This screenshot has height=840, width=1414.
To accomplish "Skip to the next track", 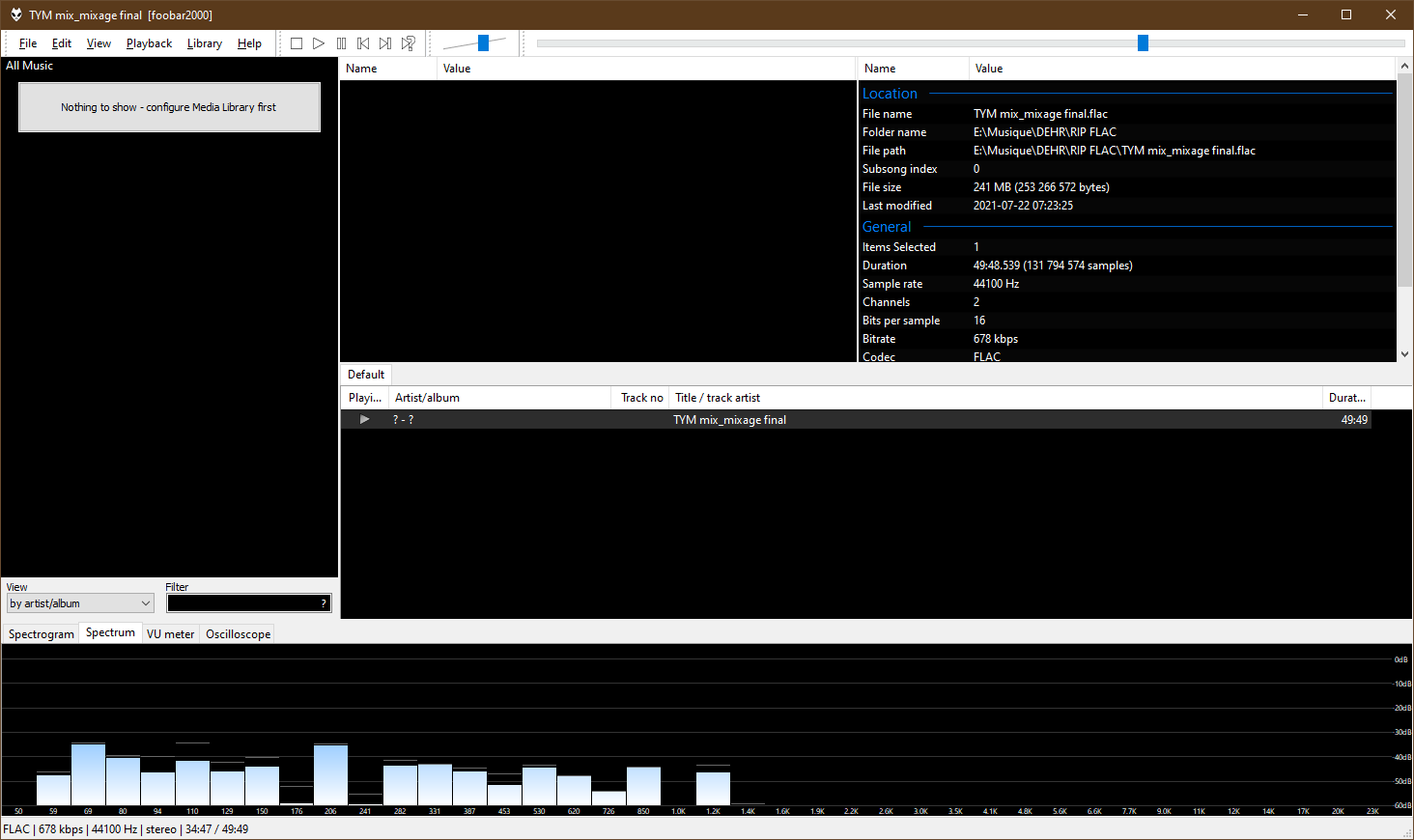I will [385, 43].
